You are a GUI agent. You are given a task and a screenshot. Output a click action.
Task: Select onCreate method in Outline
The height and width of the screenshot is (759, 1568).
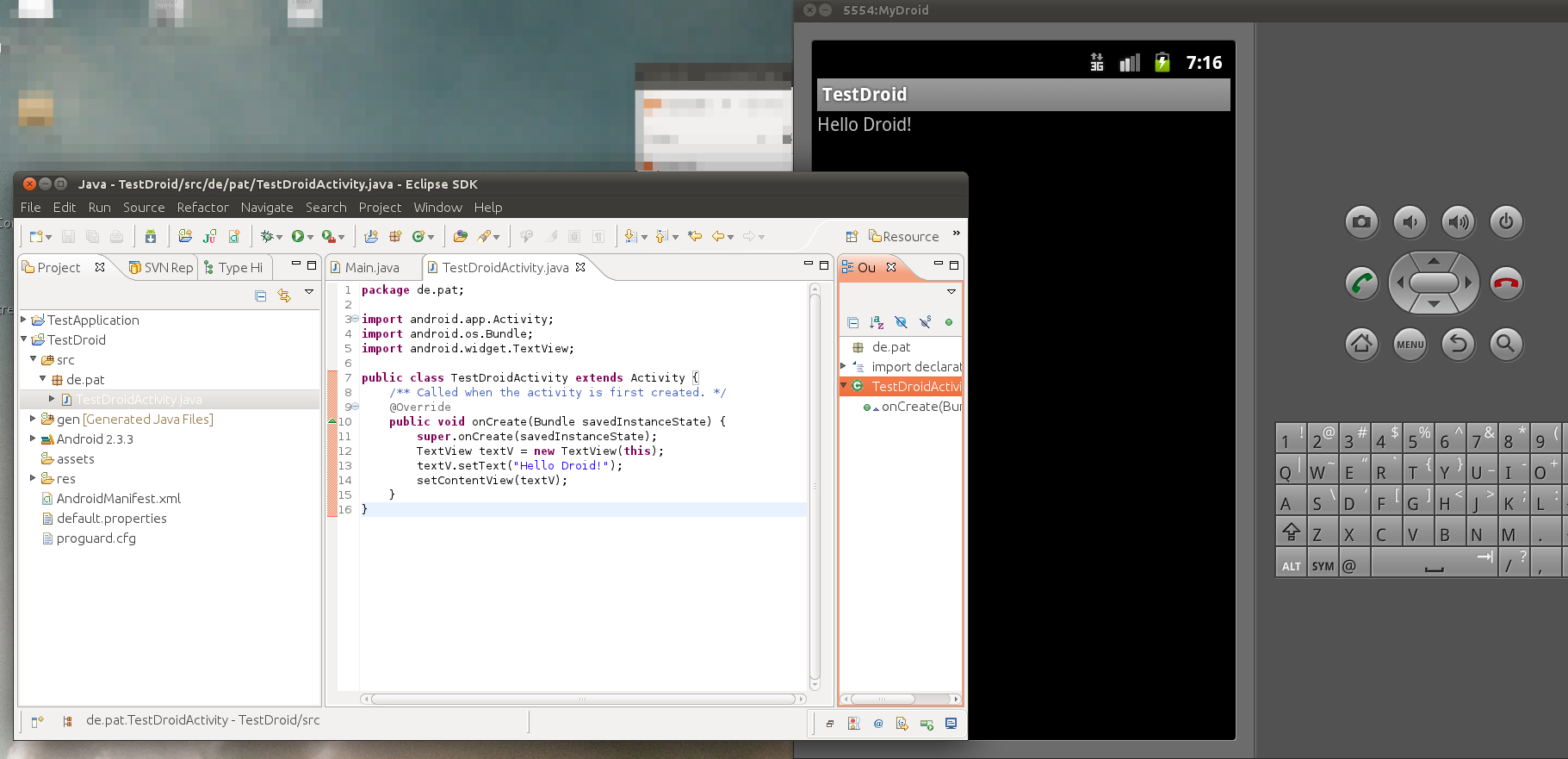coord(913,407)
